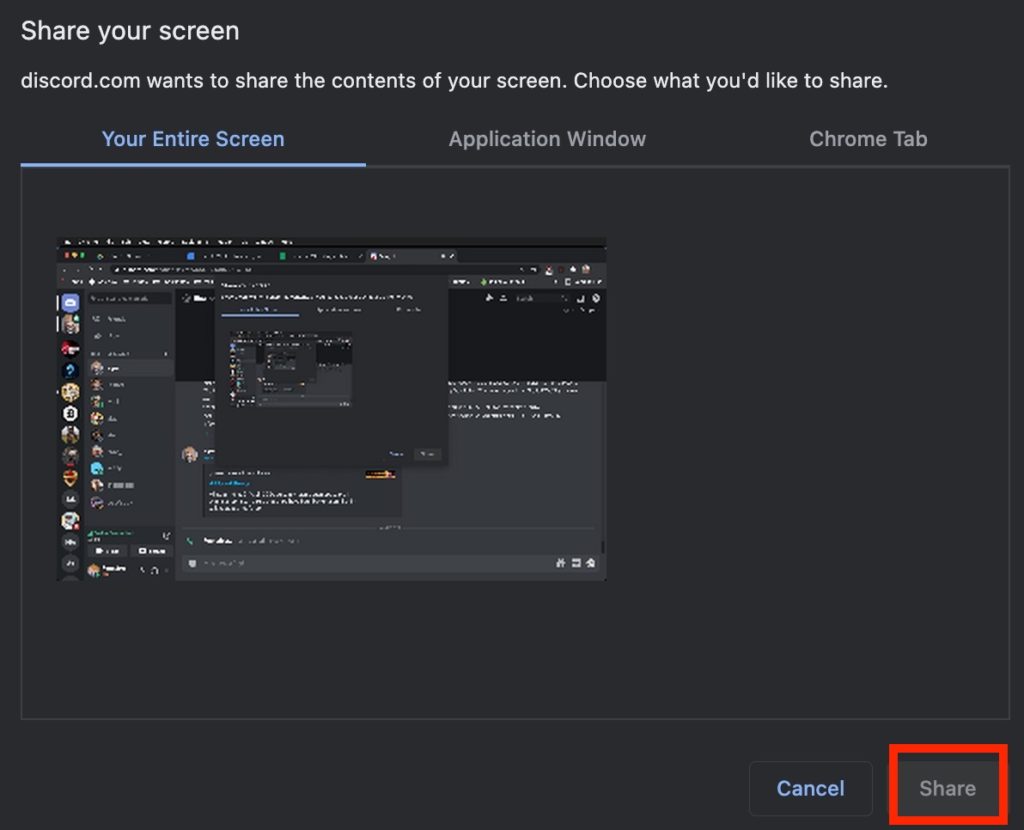Click Discord home icon in screen preview
The height and width of the screenshot is (830, 1024).
click(70, 302)
